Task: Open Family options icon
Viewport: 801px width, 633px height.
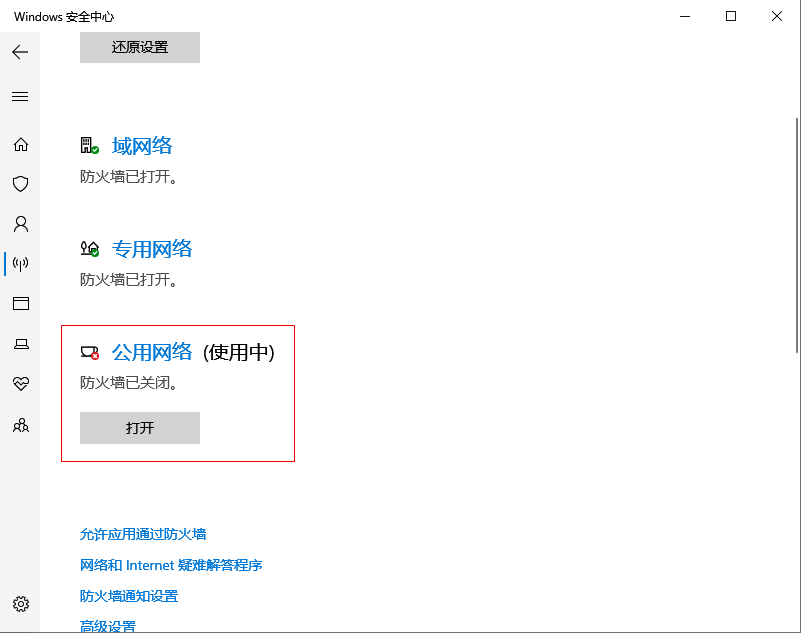Action: (21, 425)
